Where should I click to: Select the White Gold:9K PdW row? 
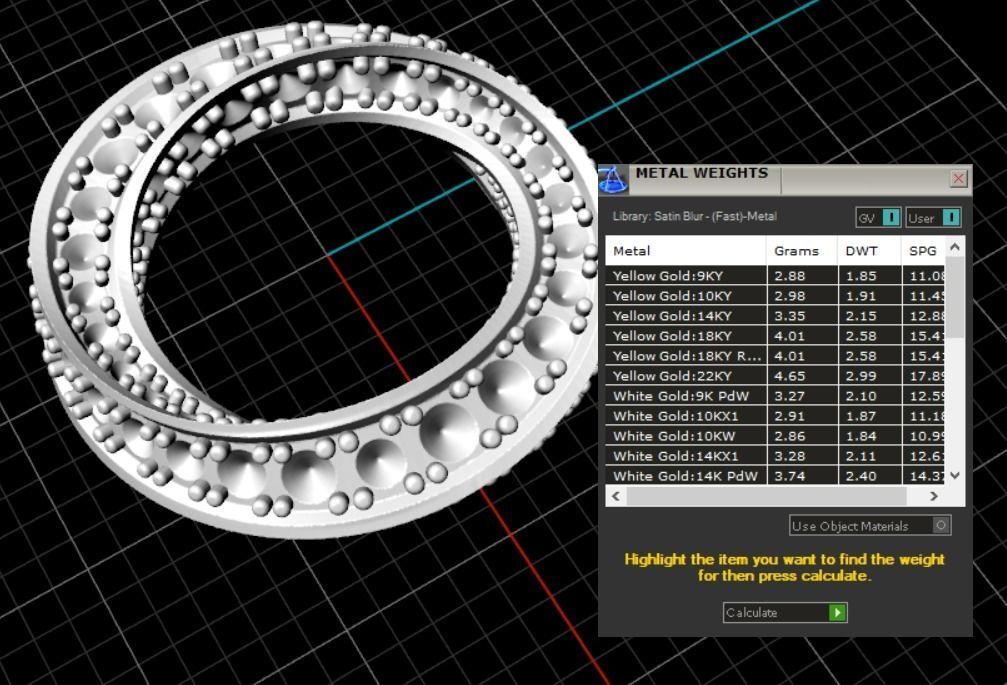[775, 395]
